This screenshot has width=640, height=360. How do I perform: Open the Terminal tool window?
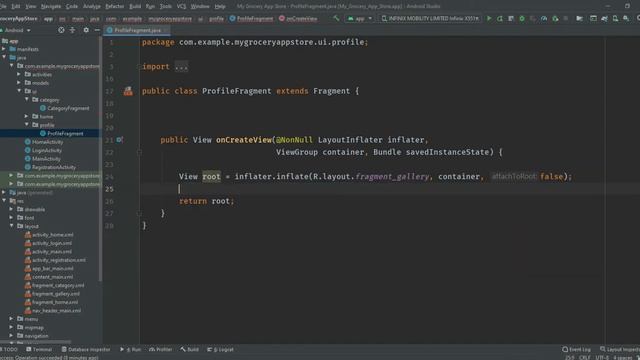39,349
